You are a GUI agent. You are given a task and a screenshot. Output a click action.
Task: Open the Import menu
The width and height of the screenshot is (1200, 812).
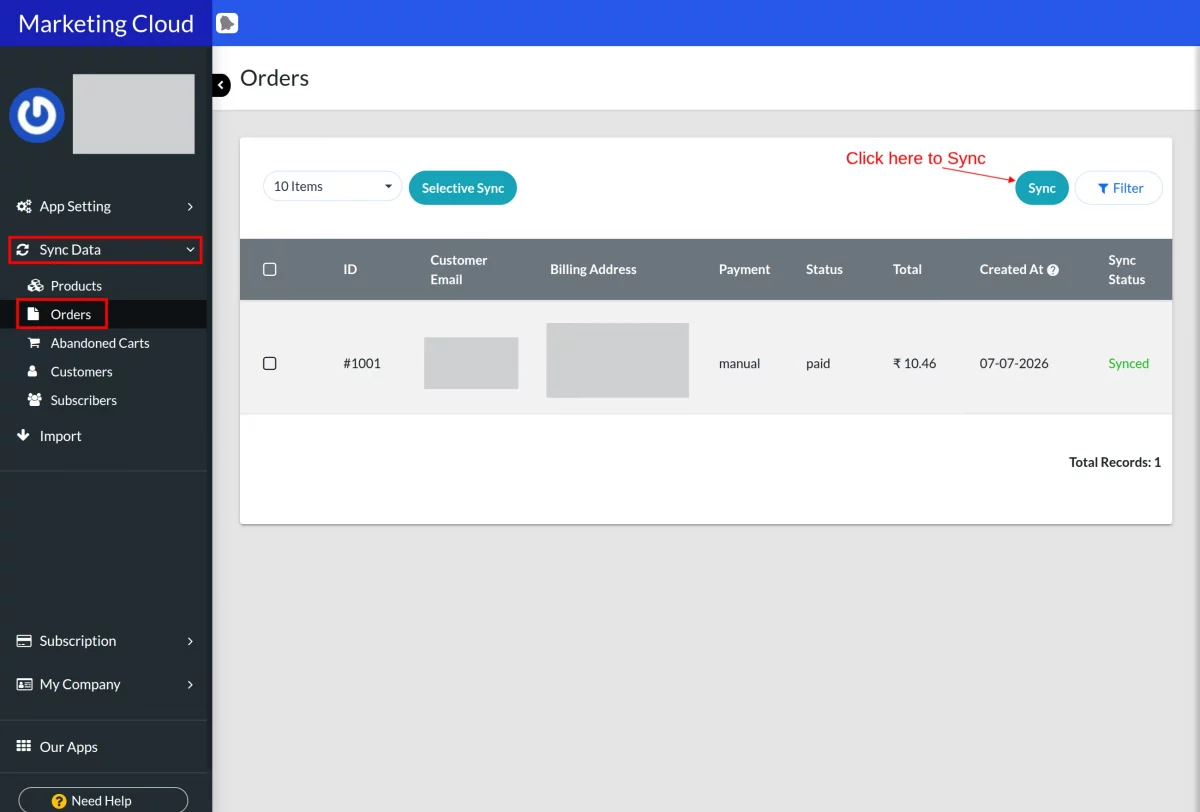(x=60, y=436)
